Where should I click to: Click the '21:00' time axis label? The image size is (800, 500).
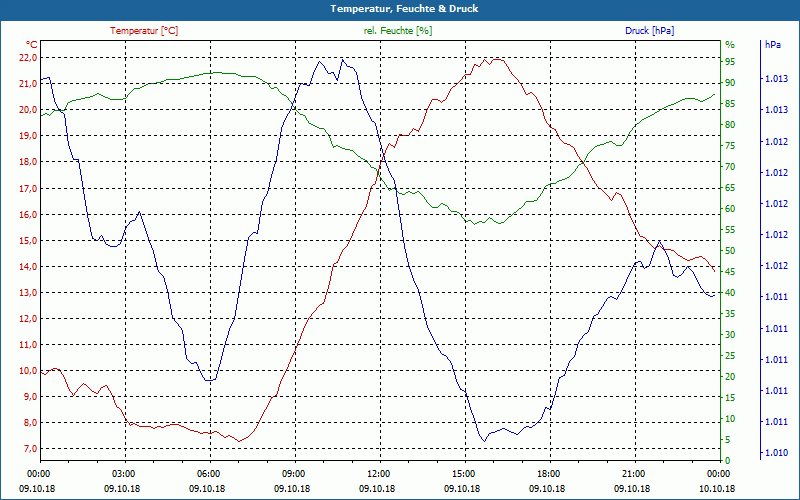(633, 474)
